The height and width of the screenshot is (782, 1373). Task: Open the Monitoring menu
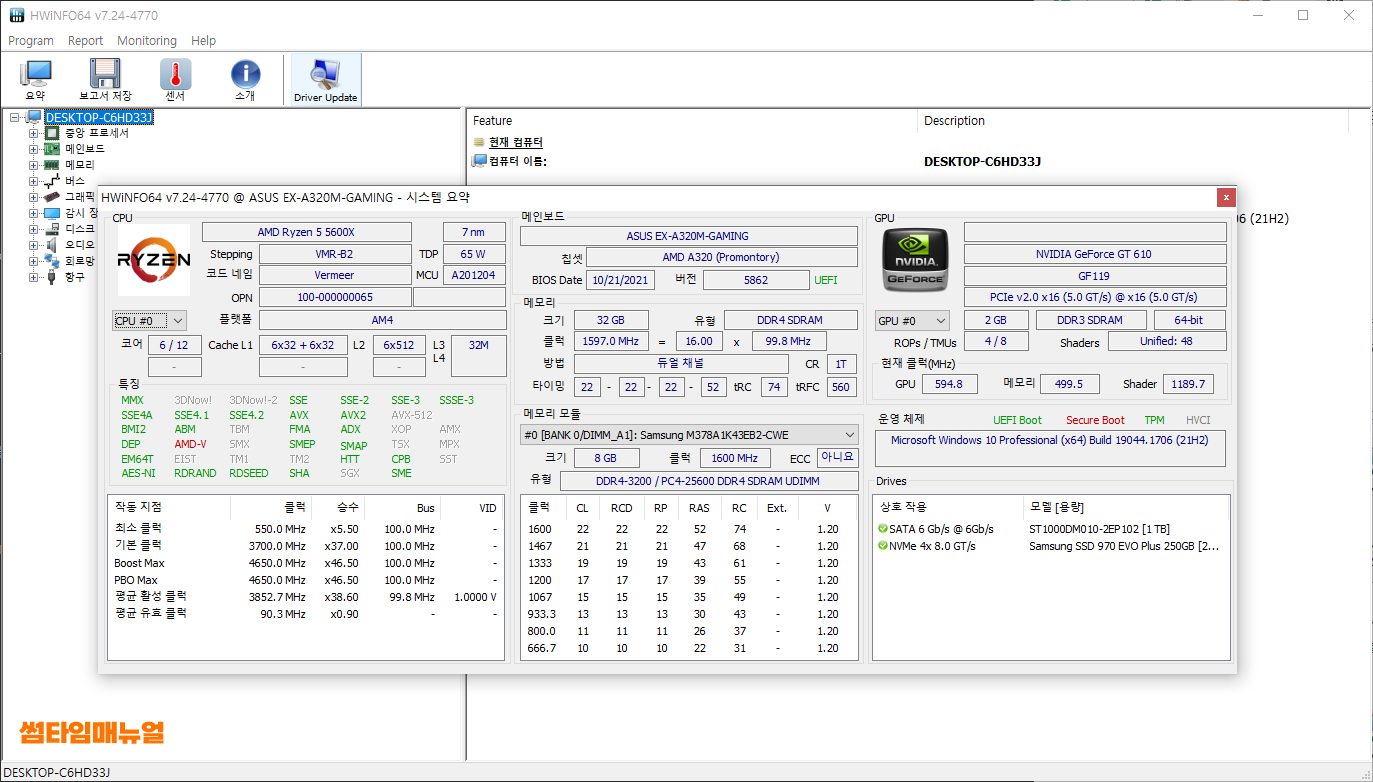point(147,41)
